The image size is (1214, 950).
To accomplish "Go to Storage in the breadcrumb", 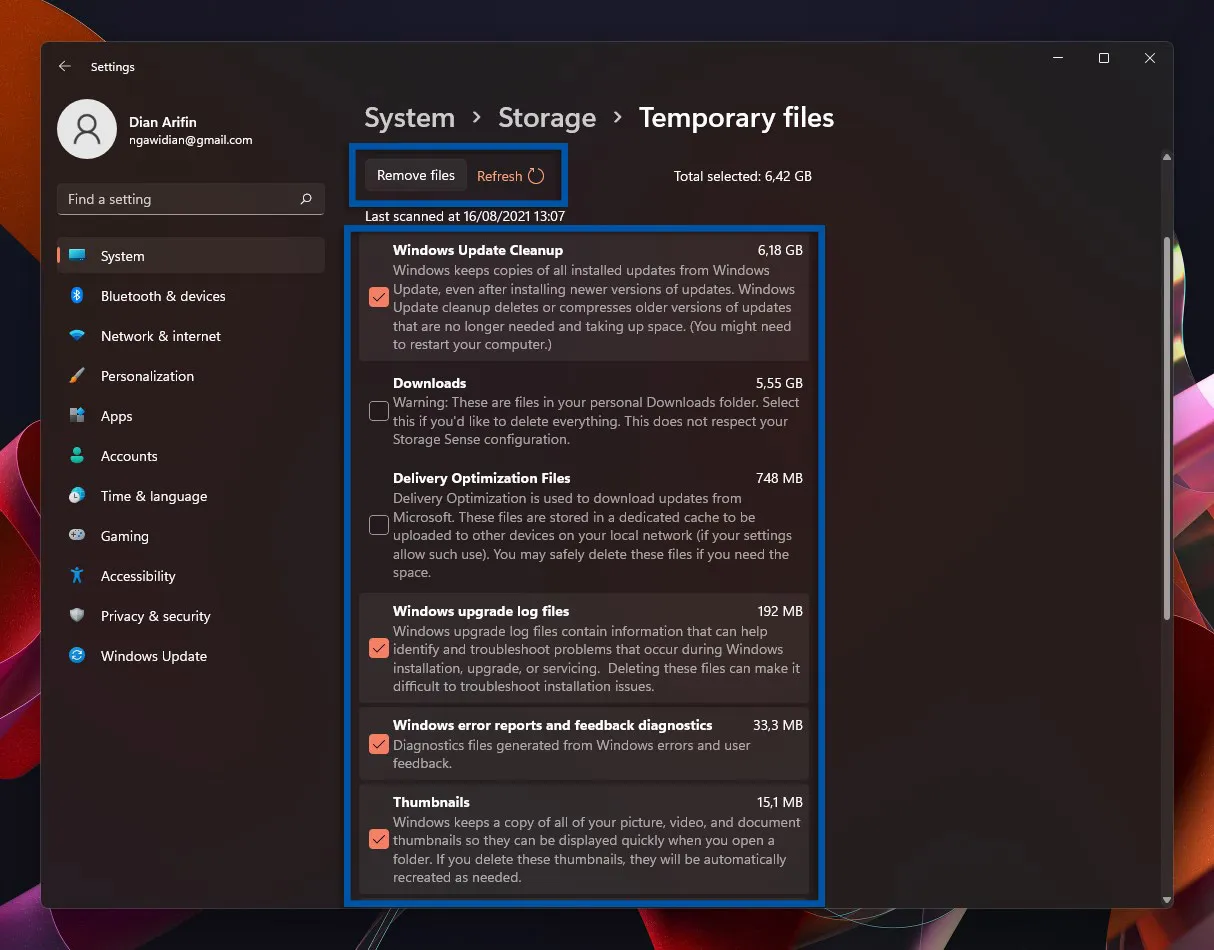I will tap(546, 118).
